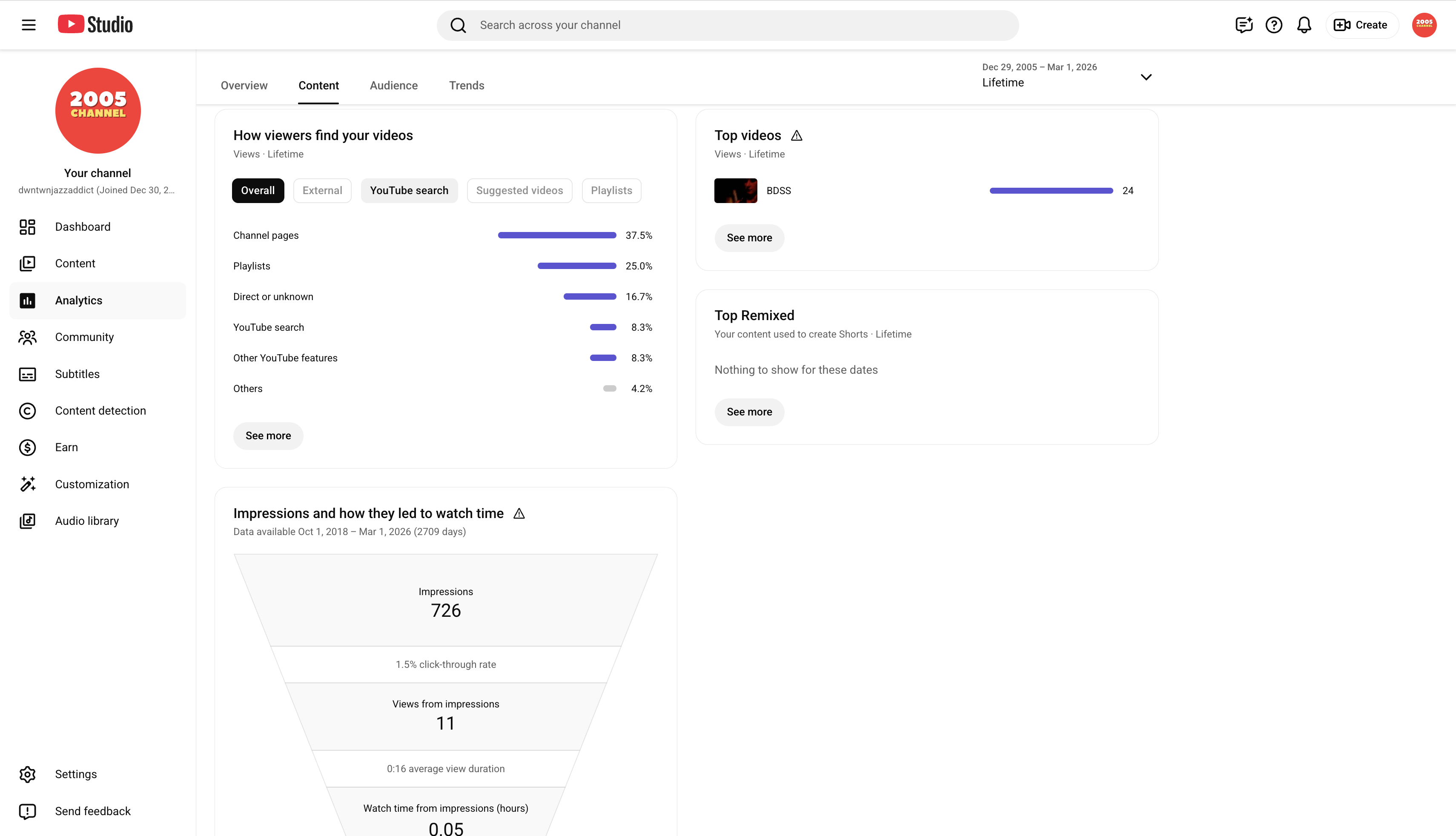
Task: Click the Your channel name text
Action: click(x=97, y=173)
